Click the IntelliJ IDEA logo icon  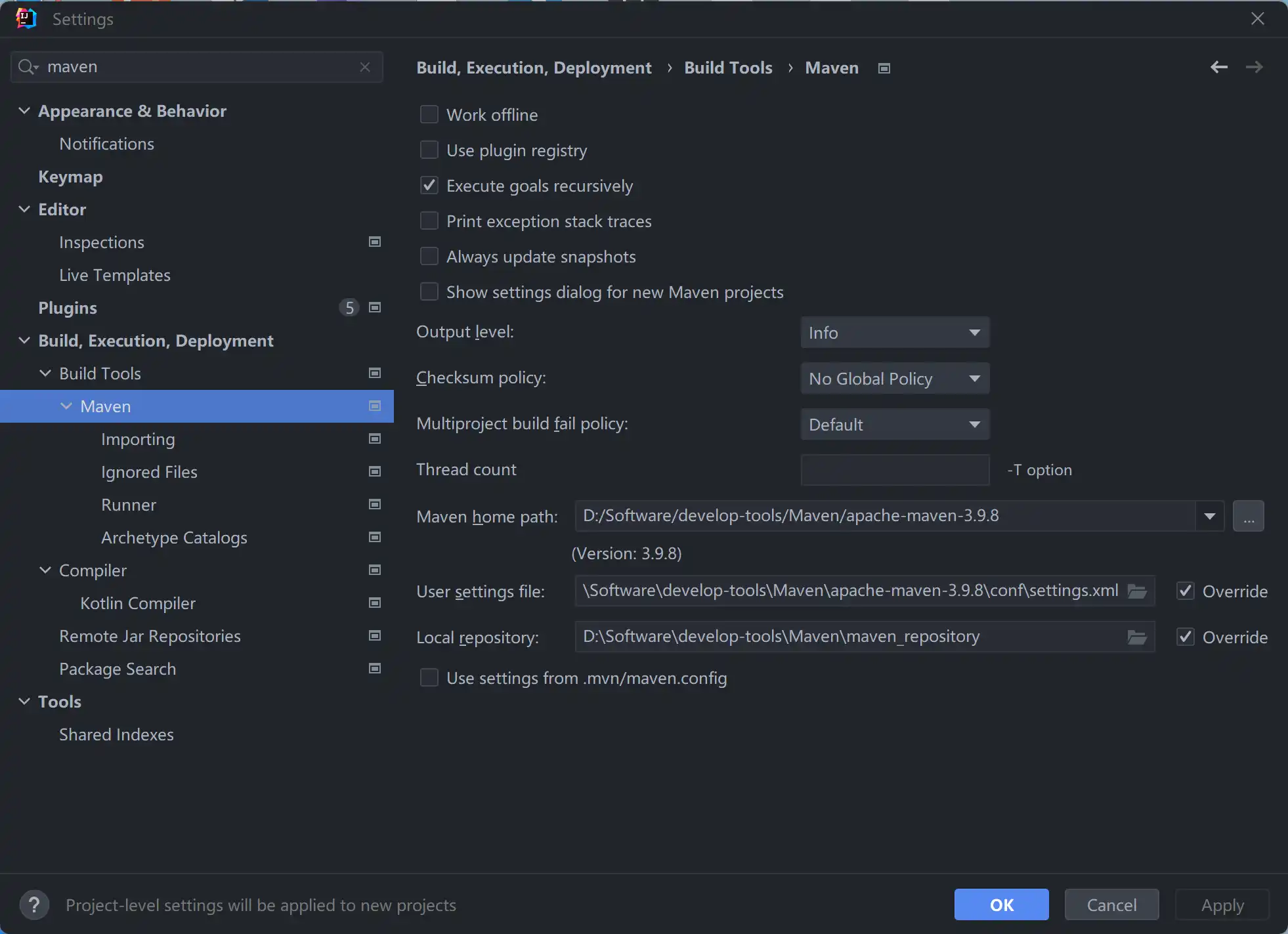click(x=26, y=18)
